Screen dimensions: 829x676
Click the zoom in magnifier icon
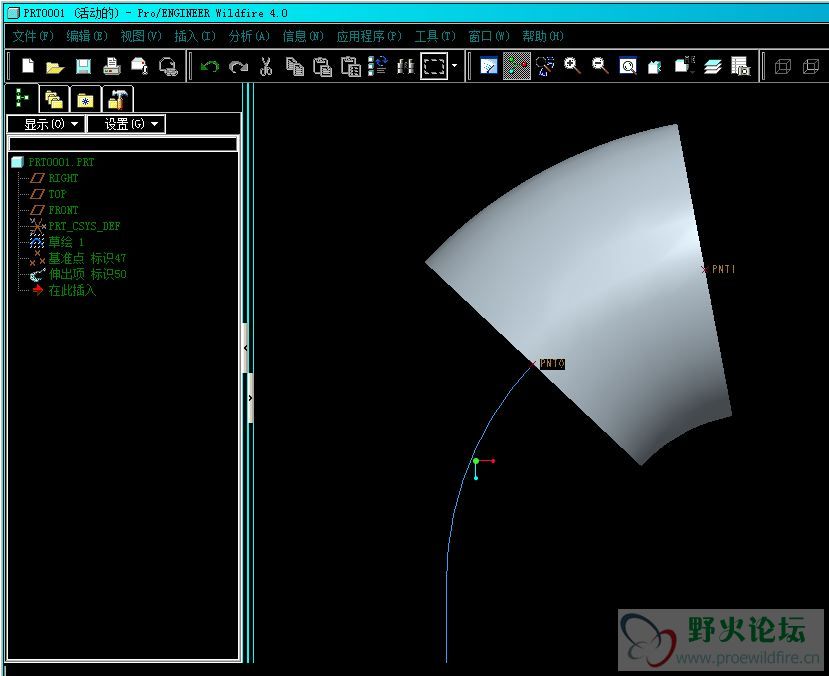(x=573, y=66)
